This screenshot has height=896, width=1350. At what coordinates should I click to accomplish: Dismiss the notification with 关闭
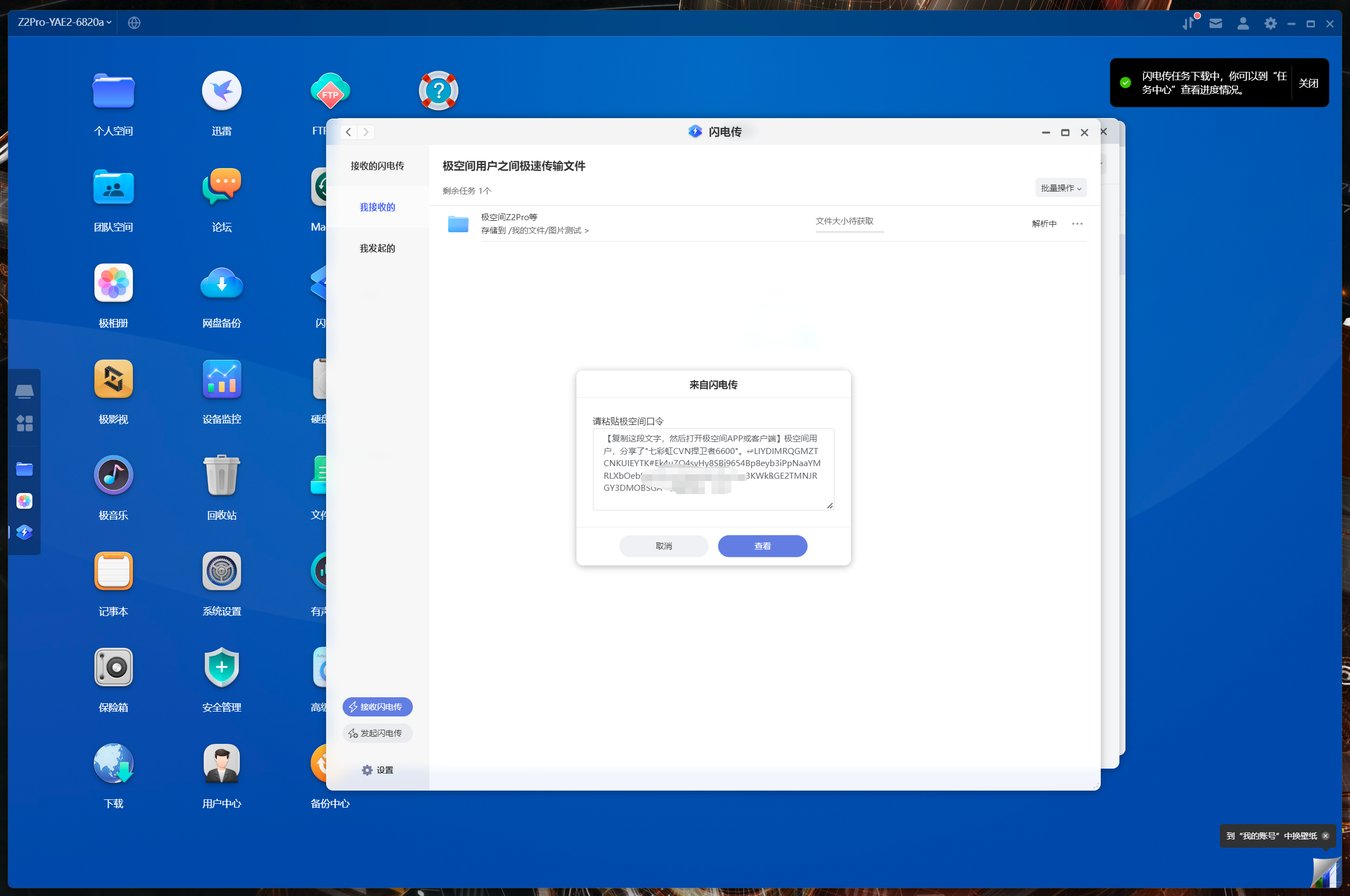tap(1308, 83)
